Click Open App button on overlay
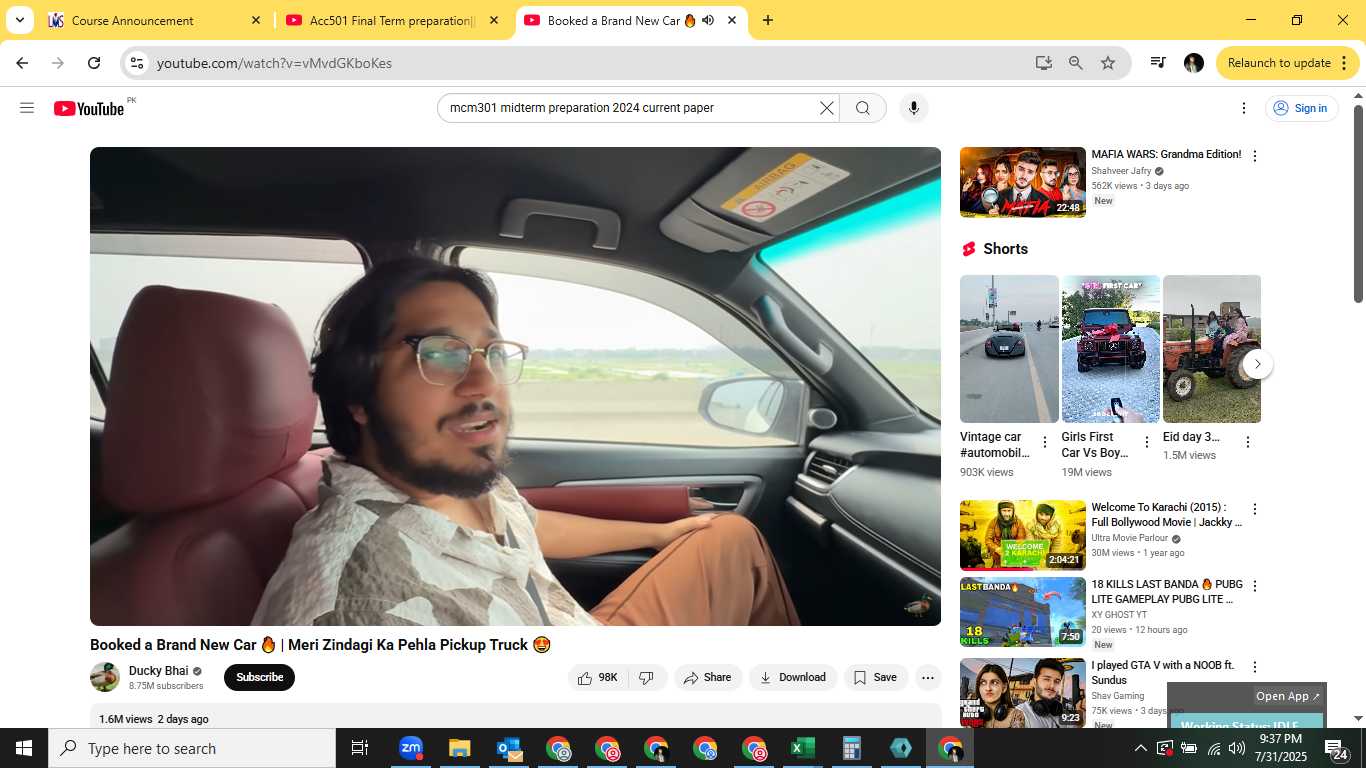 [x=1288, y=696]
